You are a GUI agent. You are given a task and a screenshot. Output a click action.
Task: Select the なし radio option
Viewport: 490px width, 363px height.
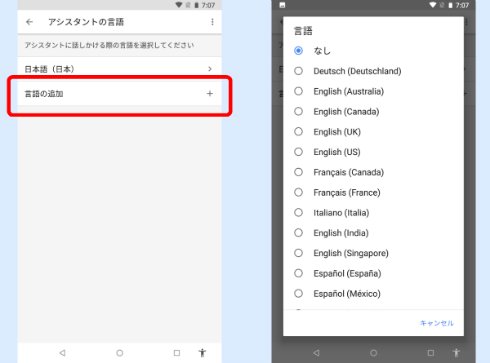298,51
